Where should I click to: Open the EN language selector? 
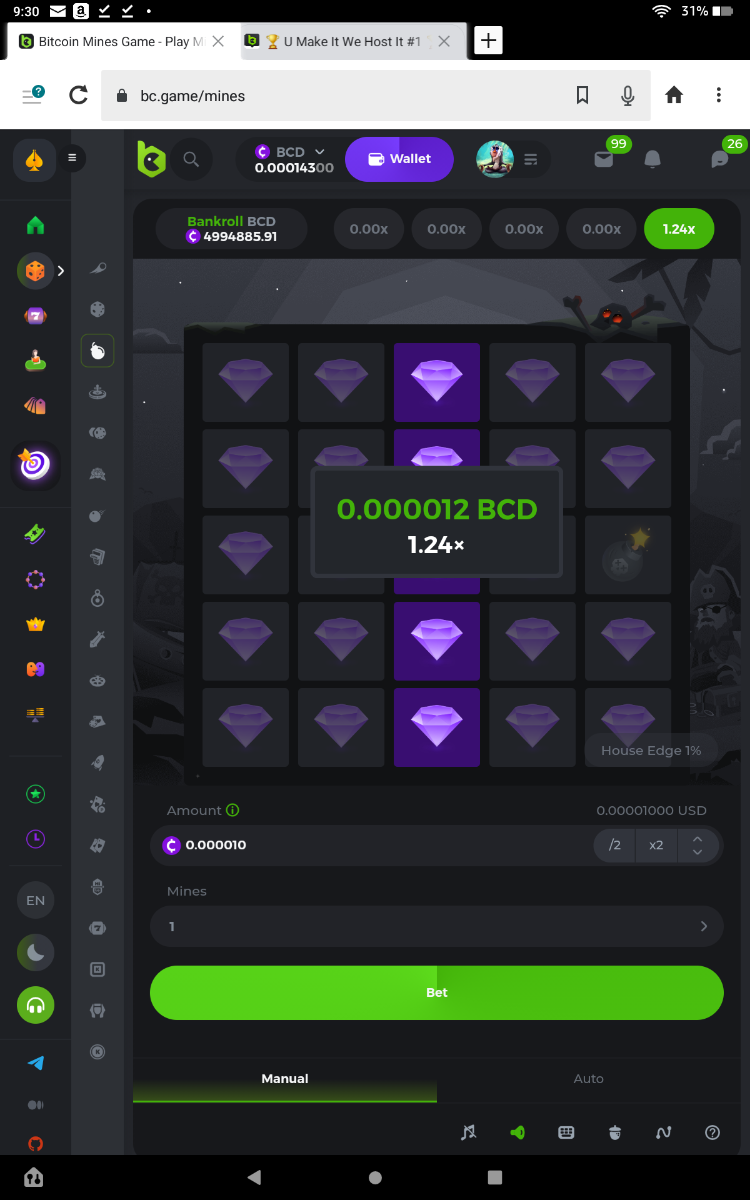[36, 901]
